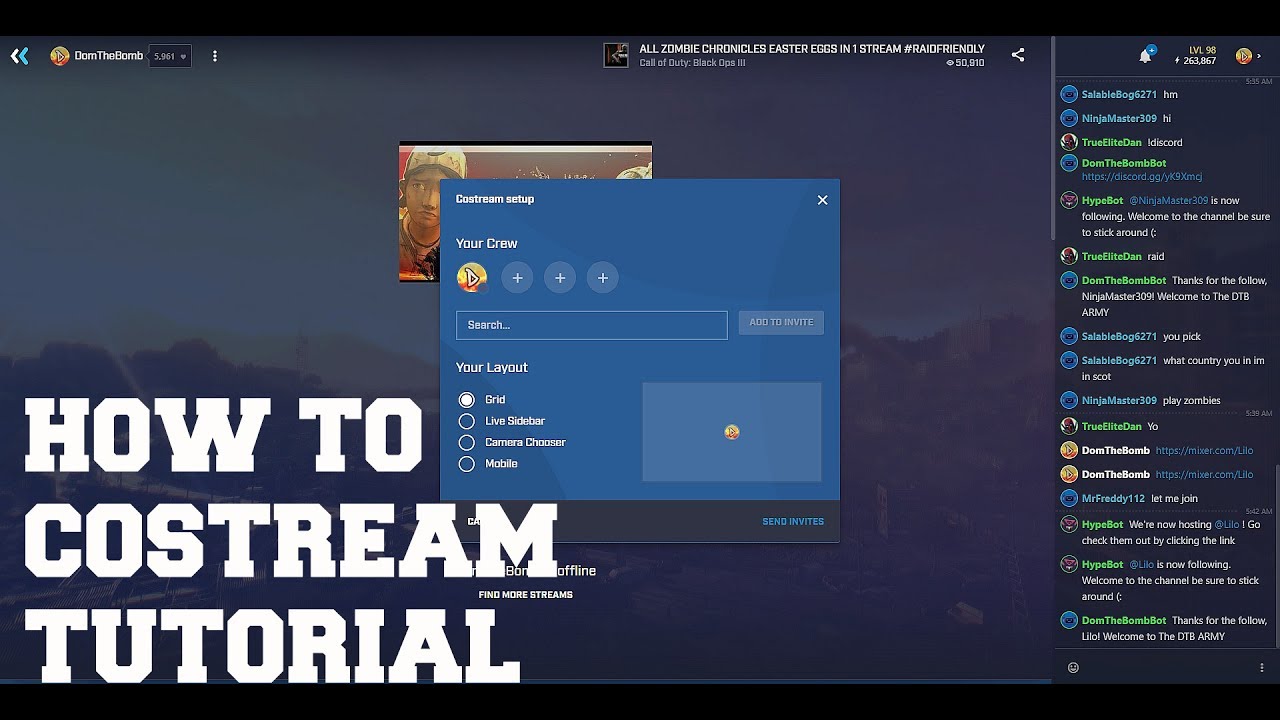
Task: Click the chat panel scrollbar
Action: click(1277, 557)
